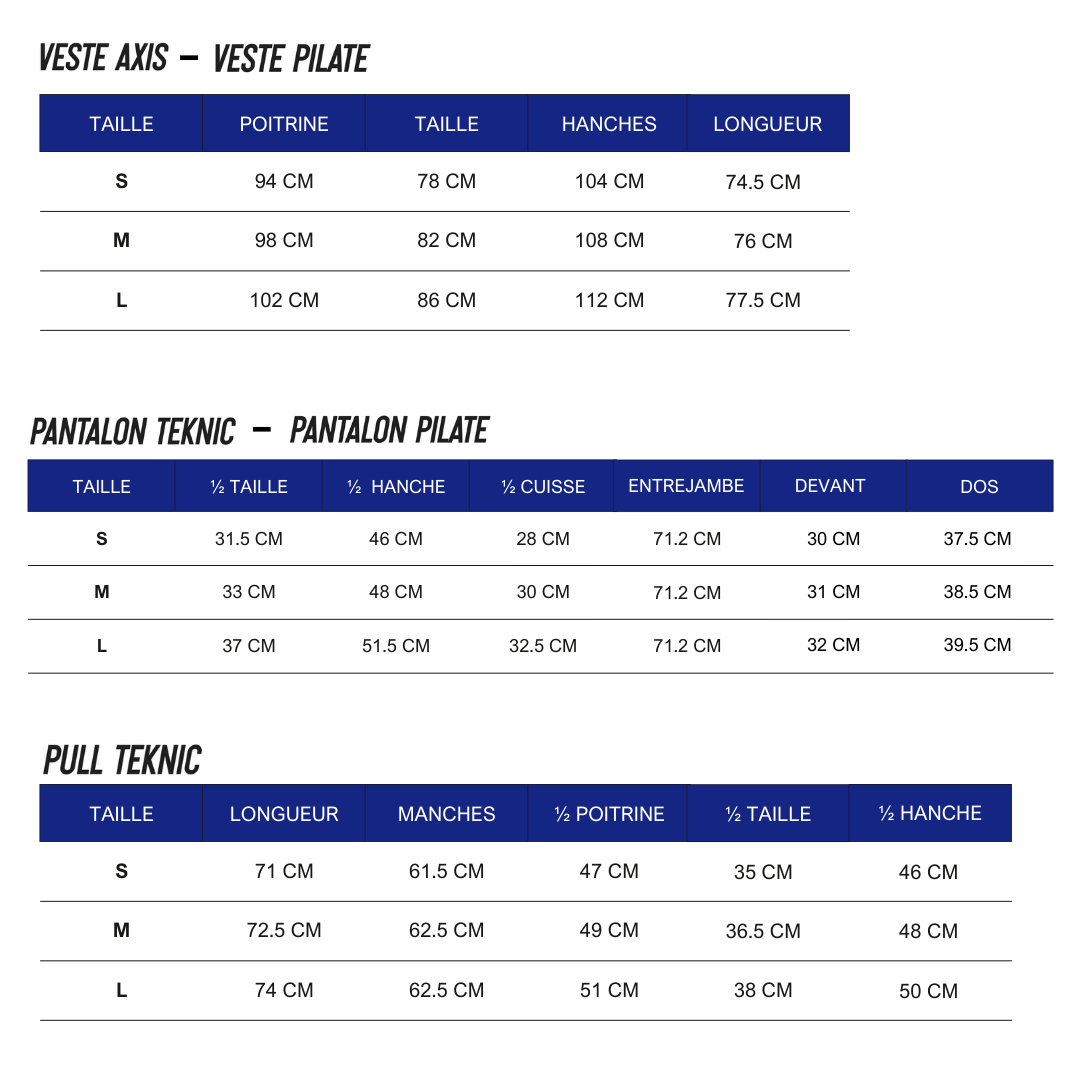
Task: Click the 37.5 CM dos measurement
Action: [x=977, y=539]
